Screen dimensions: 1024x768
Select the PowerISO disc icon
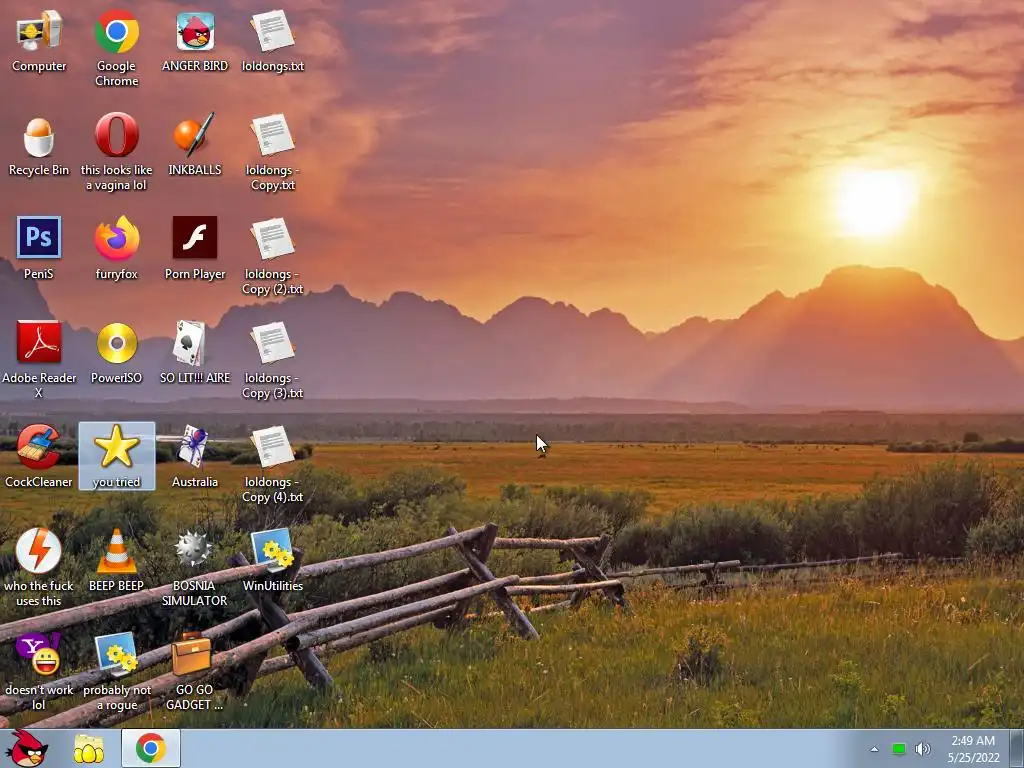click(x=116, y=353)
